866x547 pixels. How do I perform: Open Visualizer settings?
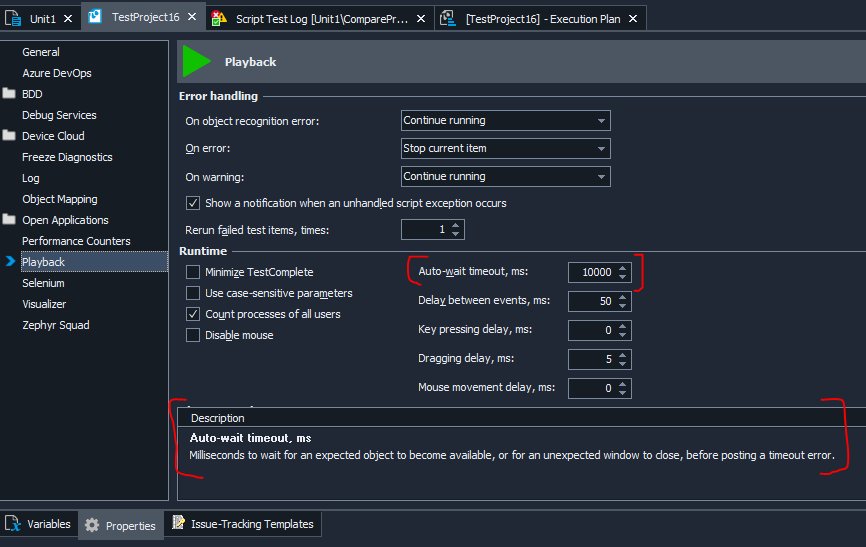[x=44, y=304]
